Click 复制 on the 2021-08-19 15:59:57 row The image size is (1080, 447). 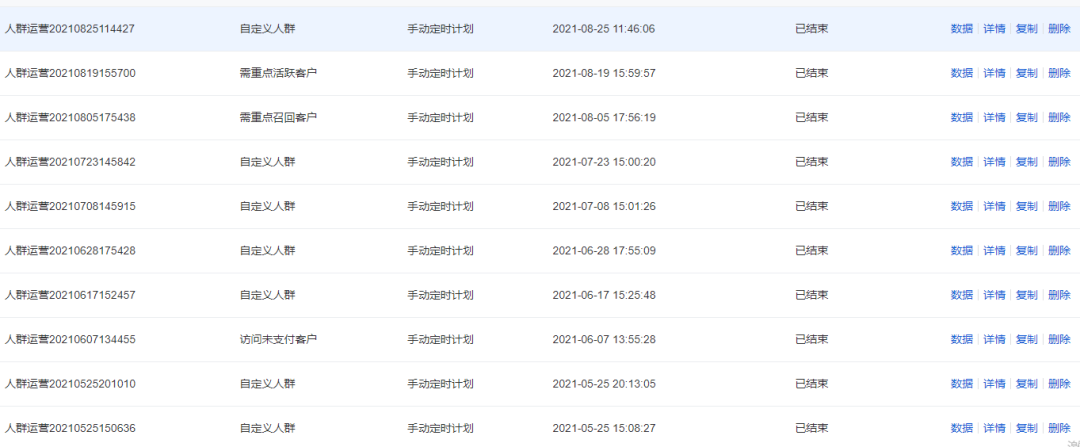tap(1026, 73)
